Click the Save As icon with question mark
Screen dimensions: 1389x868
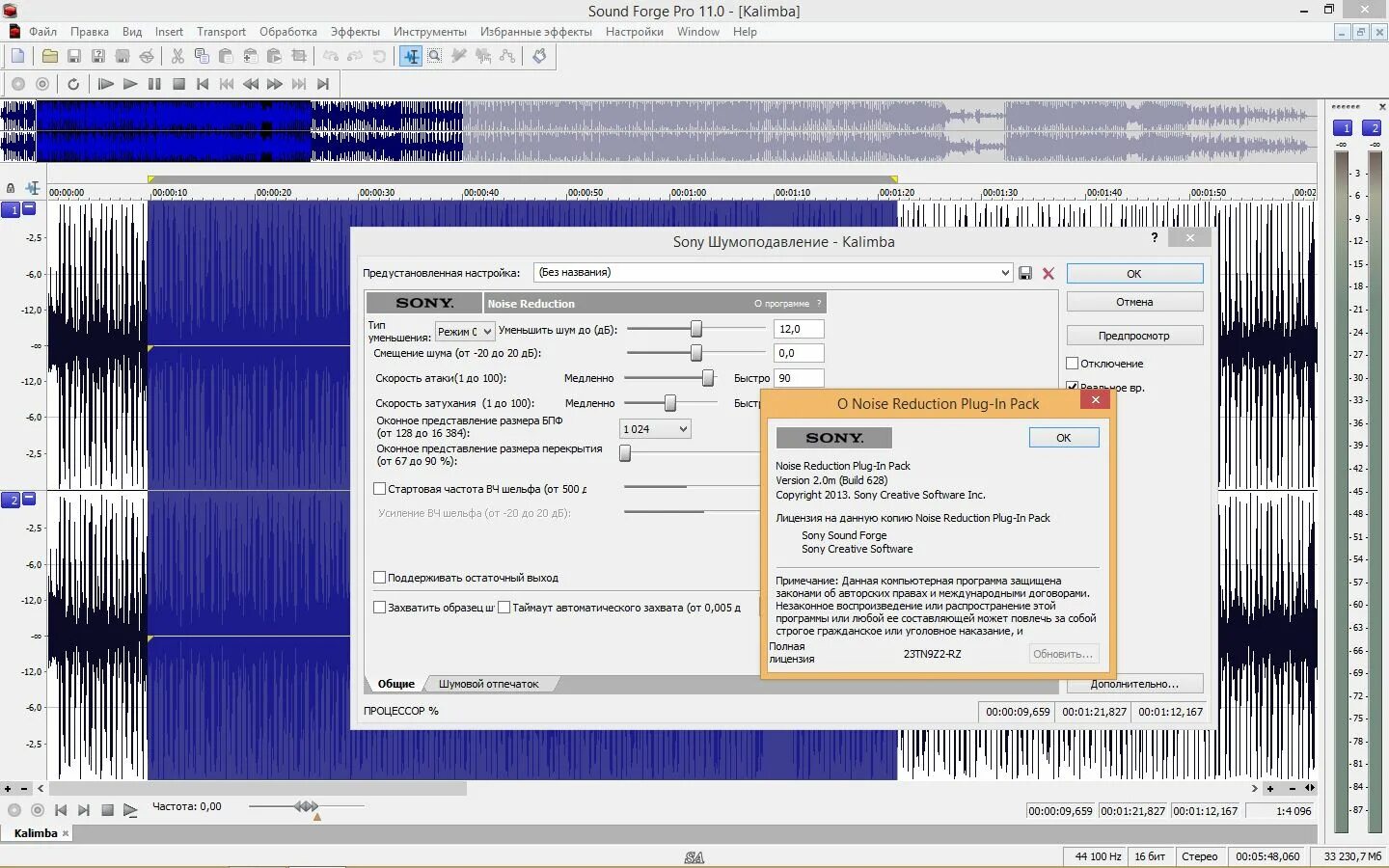point(97,56)
